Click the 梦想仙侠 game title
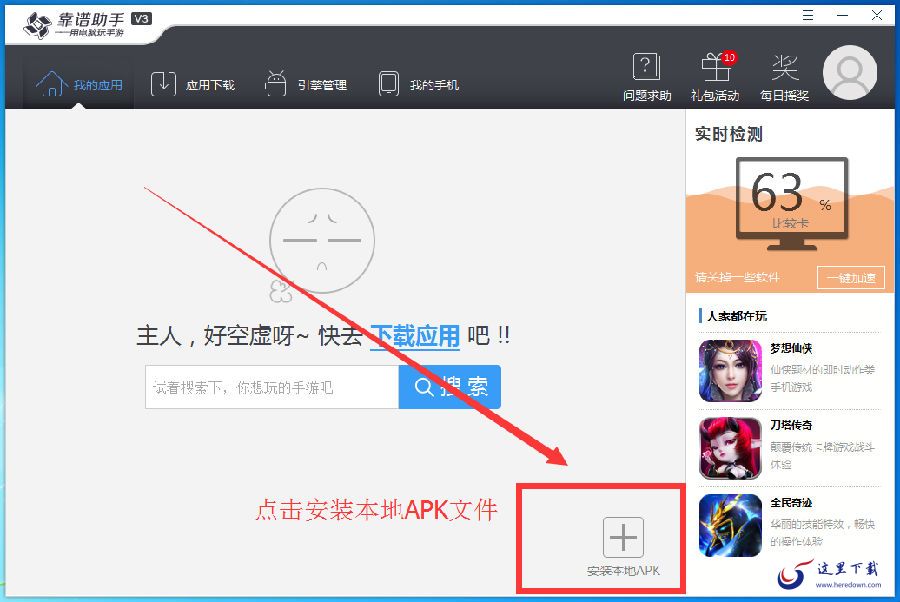 coord(791,348)
